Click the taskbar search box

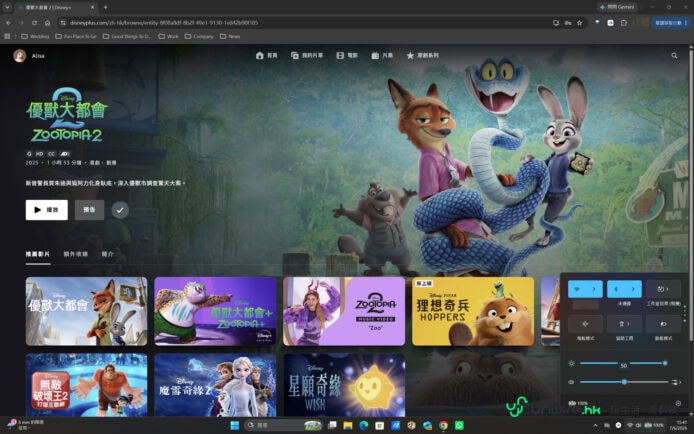pos(283,426)
